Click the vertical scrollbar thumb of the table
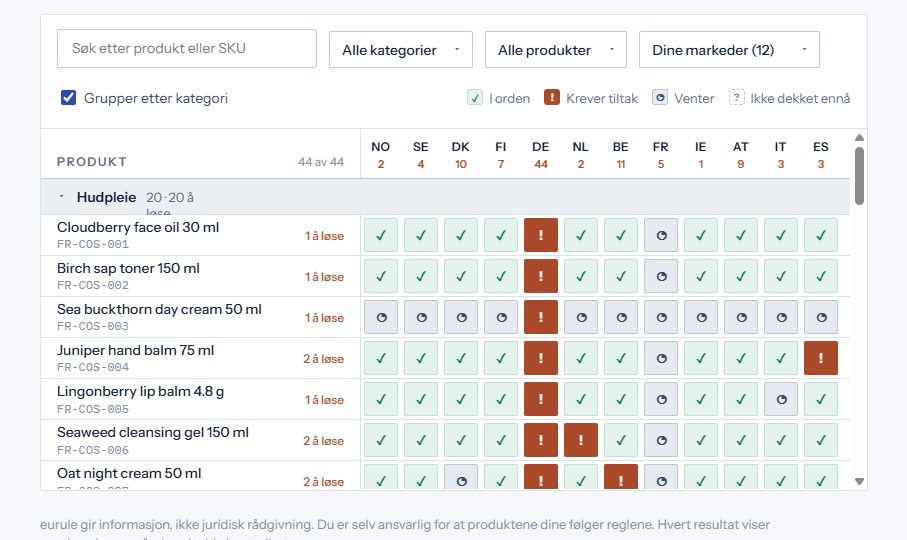This screenshot has height=540, width=907. click(x=860, y=176)
